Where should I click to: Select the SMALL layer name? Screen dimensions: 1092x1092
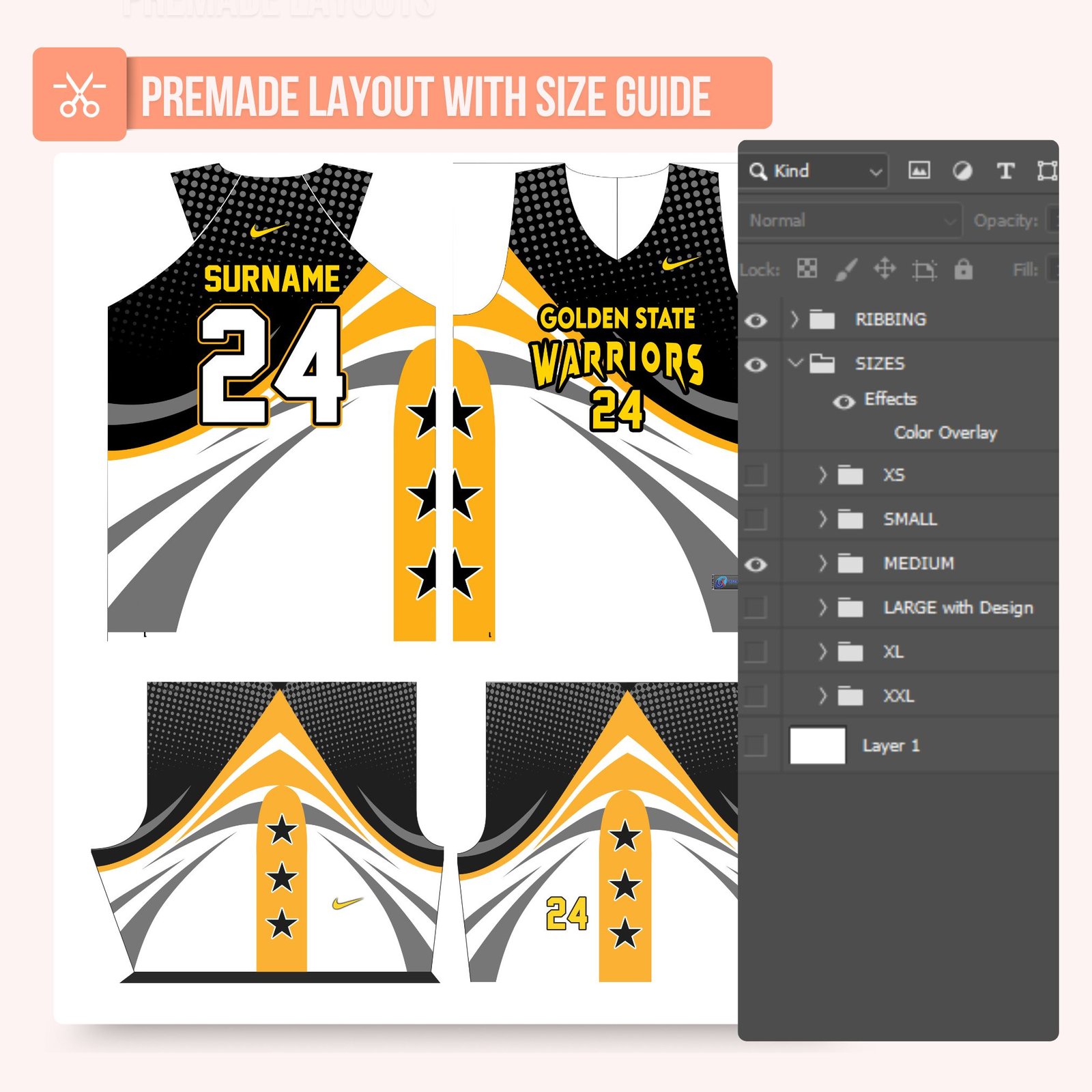point(910,519)
